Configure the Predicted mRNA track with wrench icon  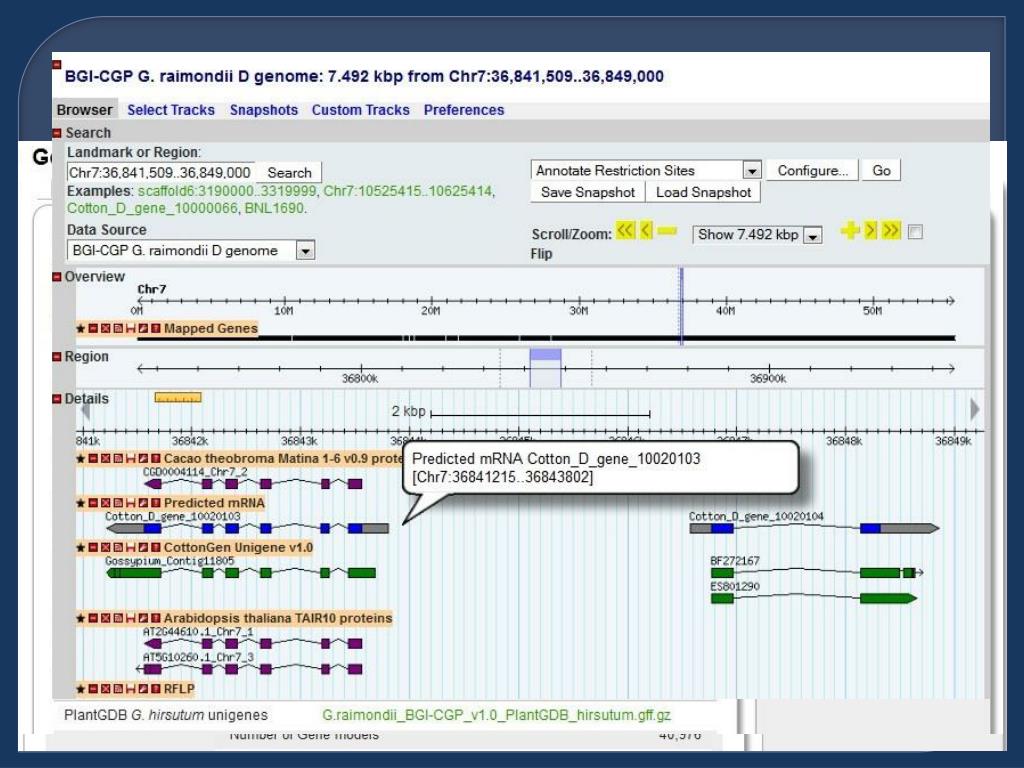point(142,504)
